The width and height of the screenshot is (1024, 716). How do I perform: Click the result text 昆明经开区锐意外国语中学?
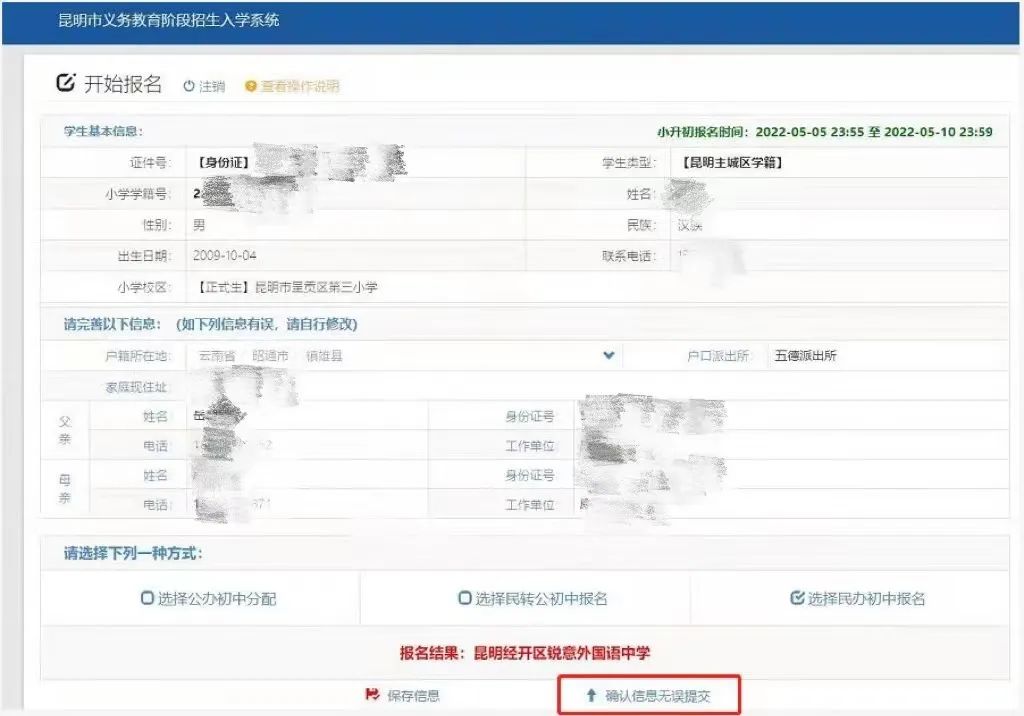562,653
